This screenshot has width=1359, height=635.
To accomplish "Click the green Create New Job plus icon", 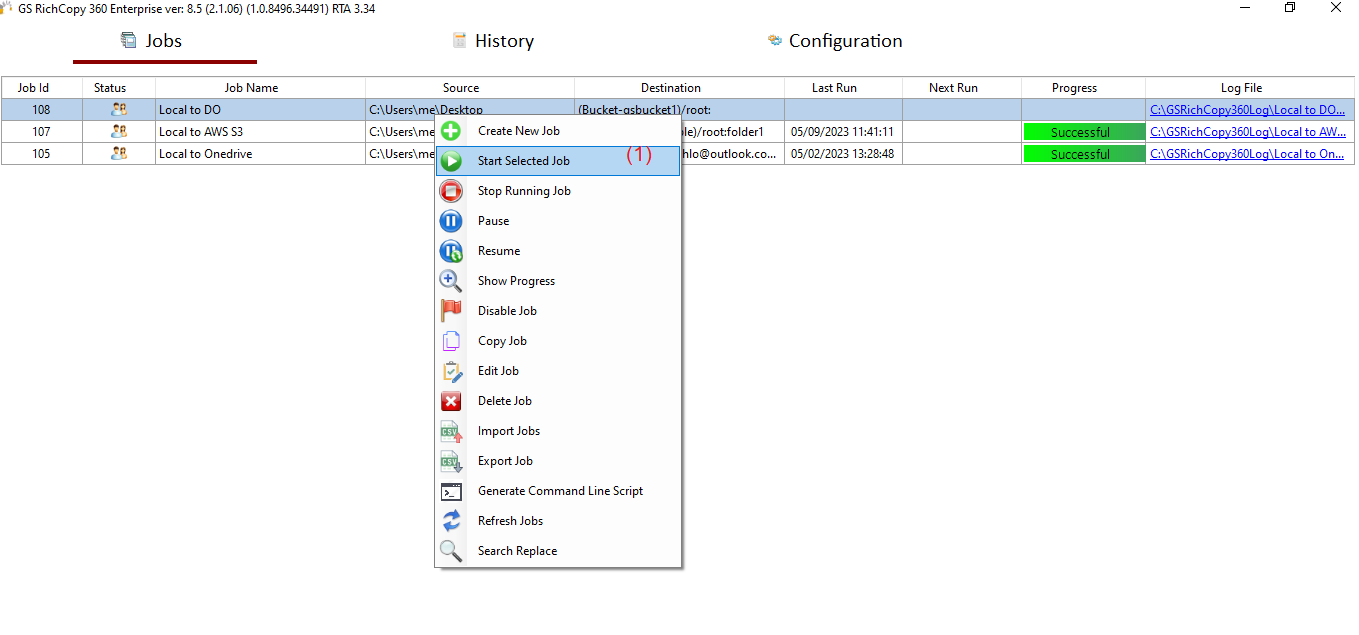I will click(451, 131).
